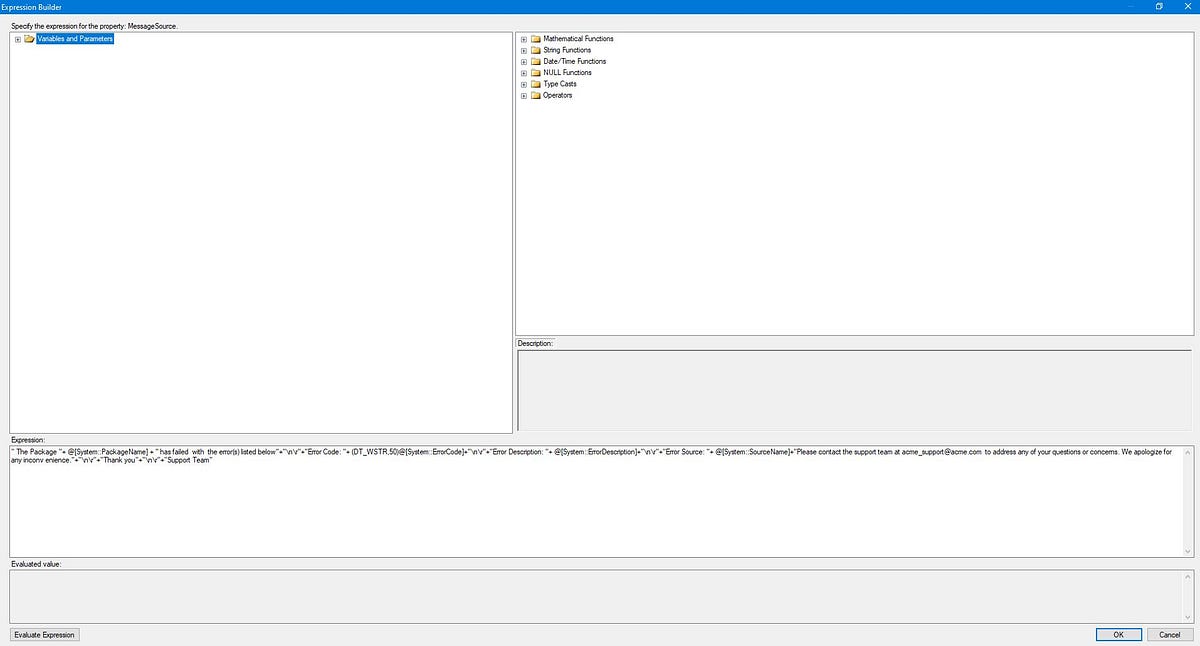Expand the Operators node
The image size is (1200, 646).
(524, 95)
